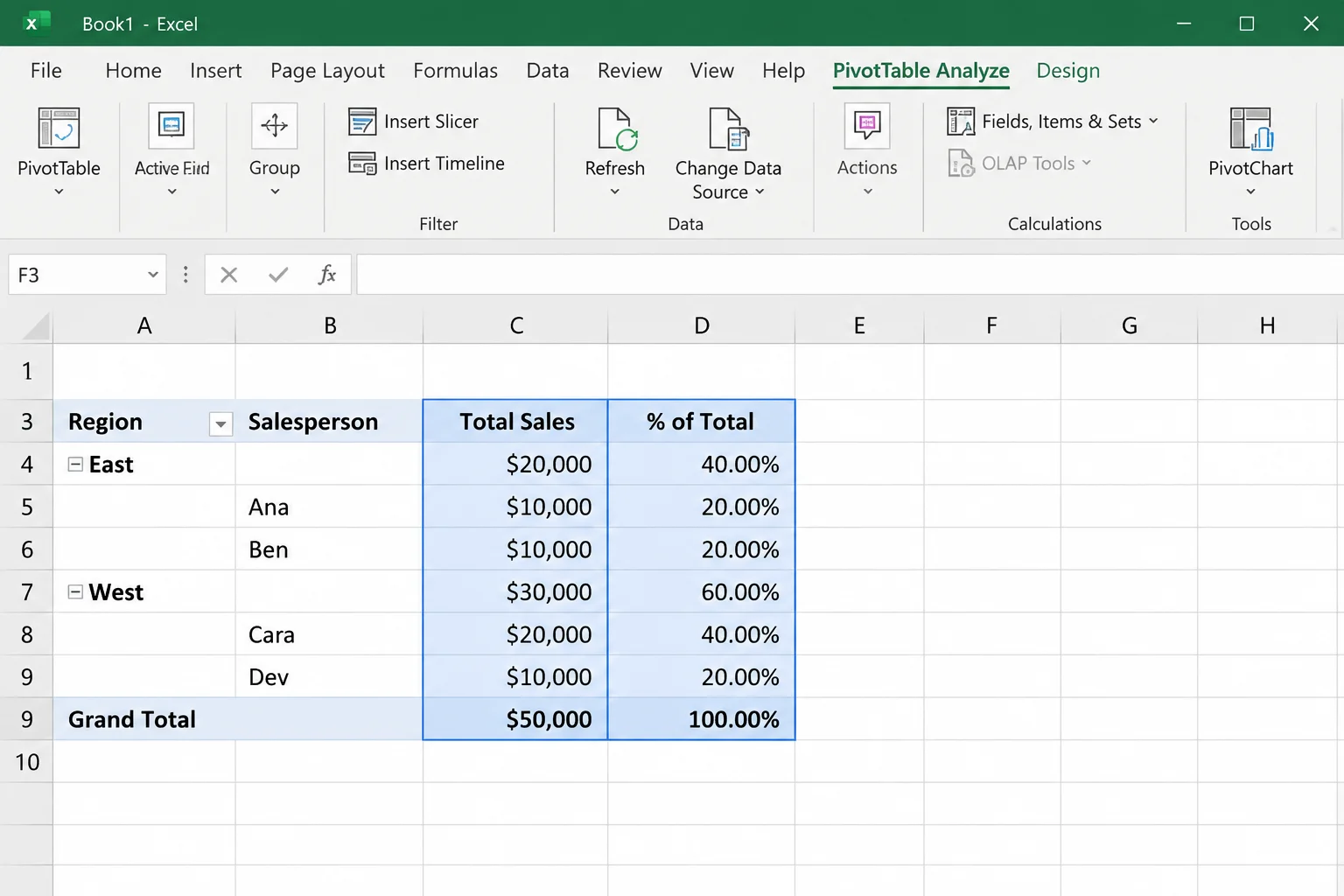Click the Group selection icon

[274, 126]
